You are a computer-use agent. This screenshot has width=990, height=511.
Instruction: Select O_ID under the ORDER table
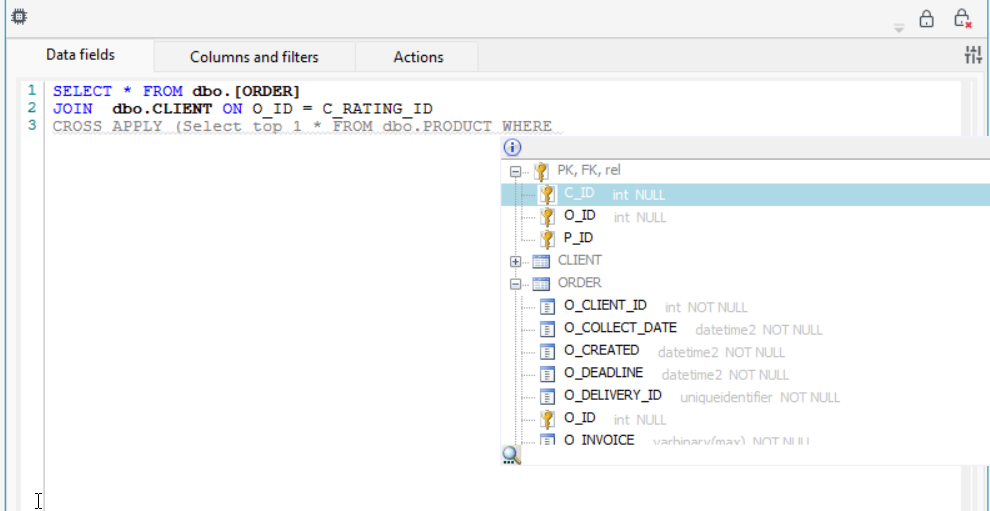pyautogui.click(x=580, y=418)
